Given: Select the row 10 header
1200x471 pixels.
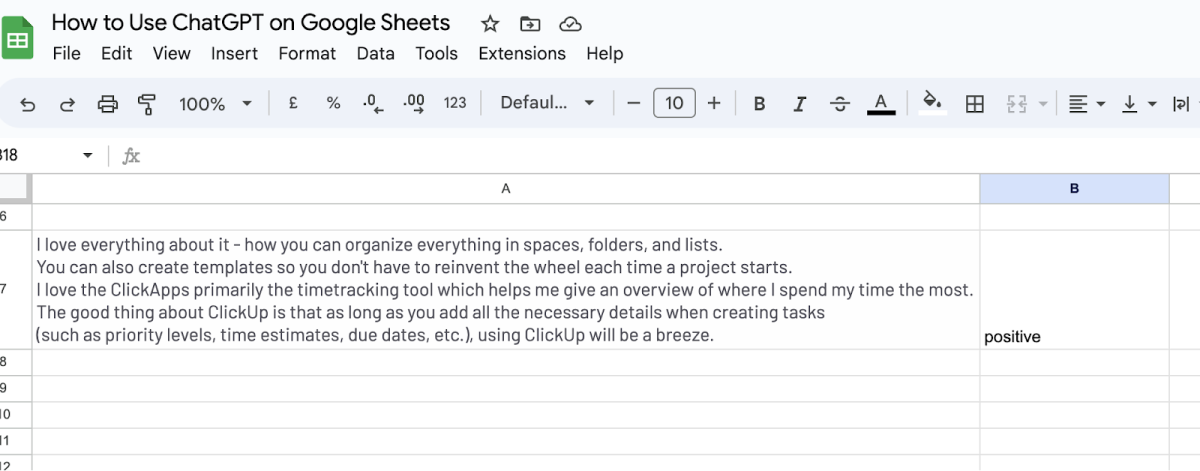Looking at the screenshot, I should point(15,414).
